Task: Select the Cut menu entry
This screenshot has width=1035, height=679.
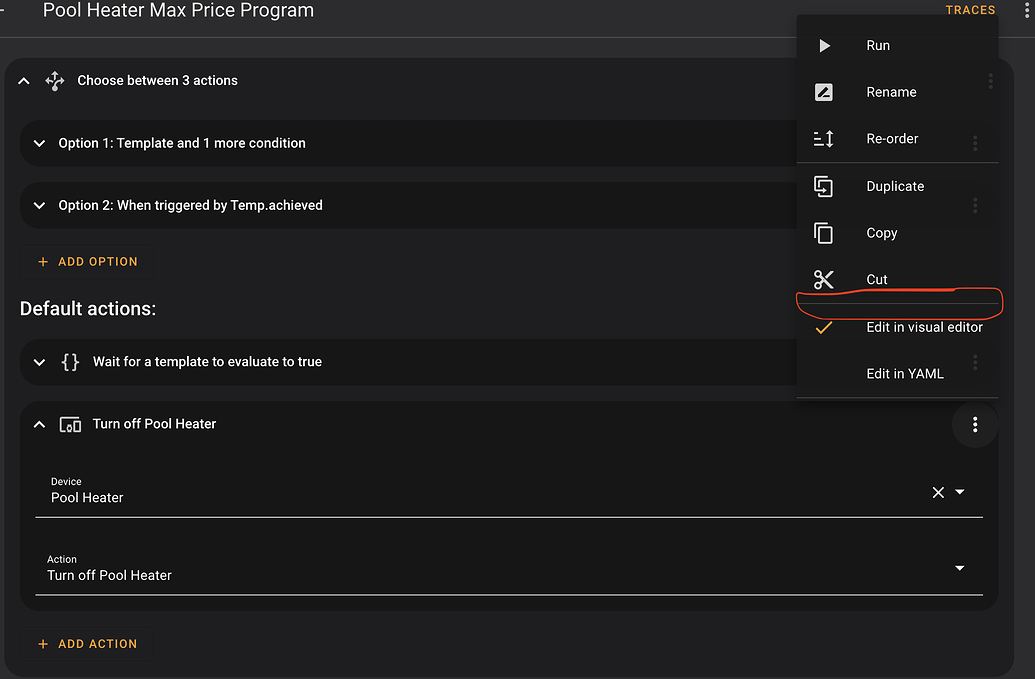Action: pos(876,279)
